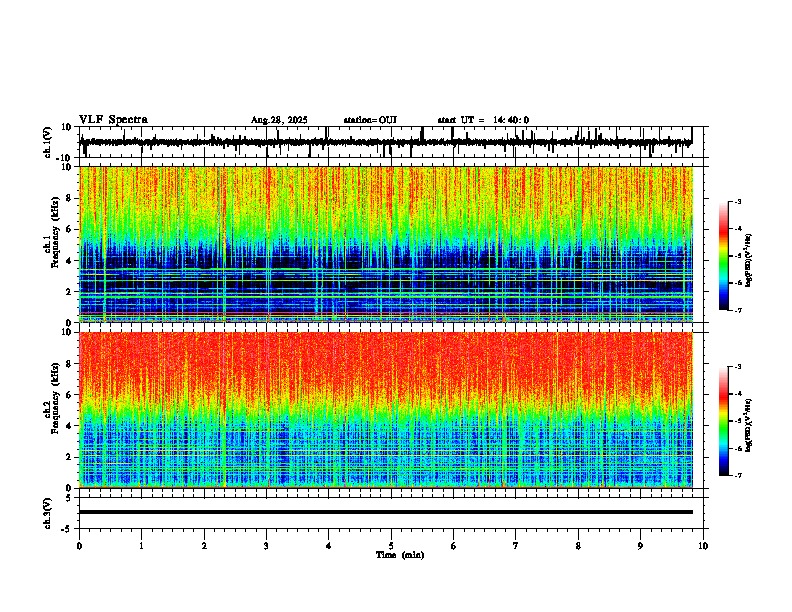Click the time axis tick label "9"

pyautogui.click(x=640, y=546)
